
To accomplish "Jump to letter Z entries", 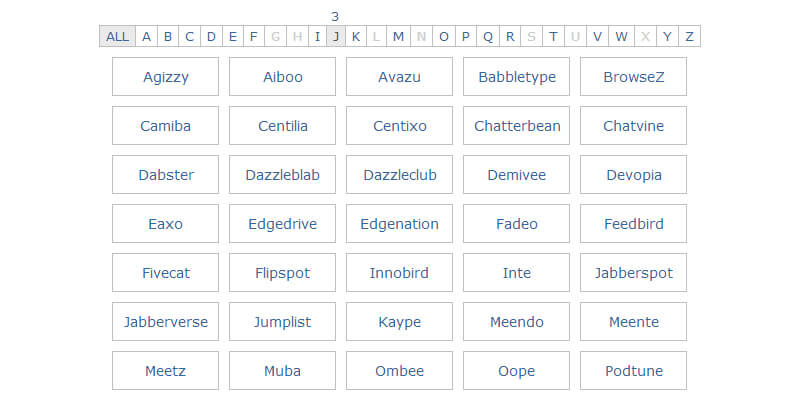I will tap(689, 37).
